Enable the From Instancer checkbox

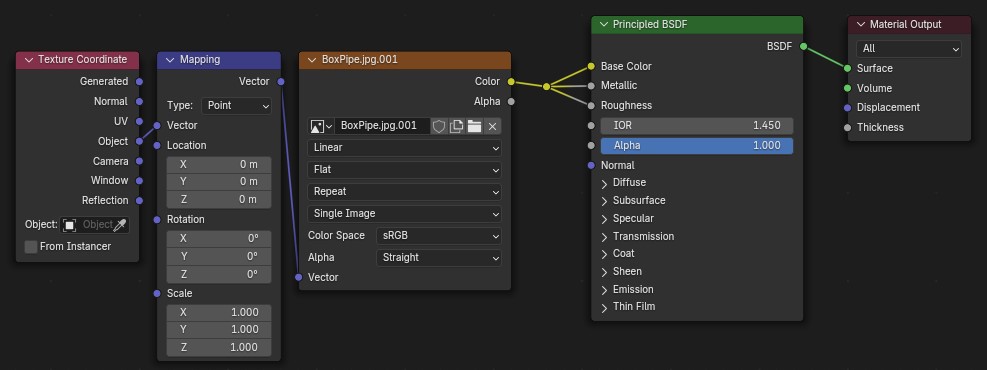point(31,247)
